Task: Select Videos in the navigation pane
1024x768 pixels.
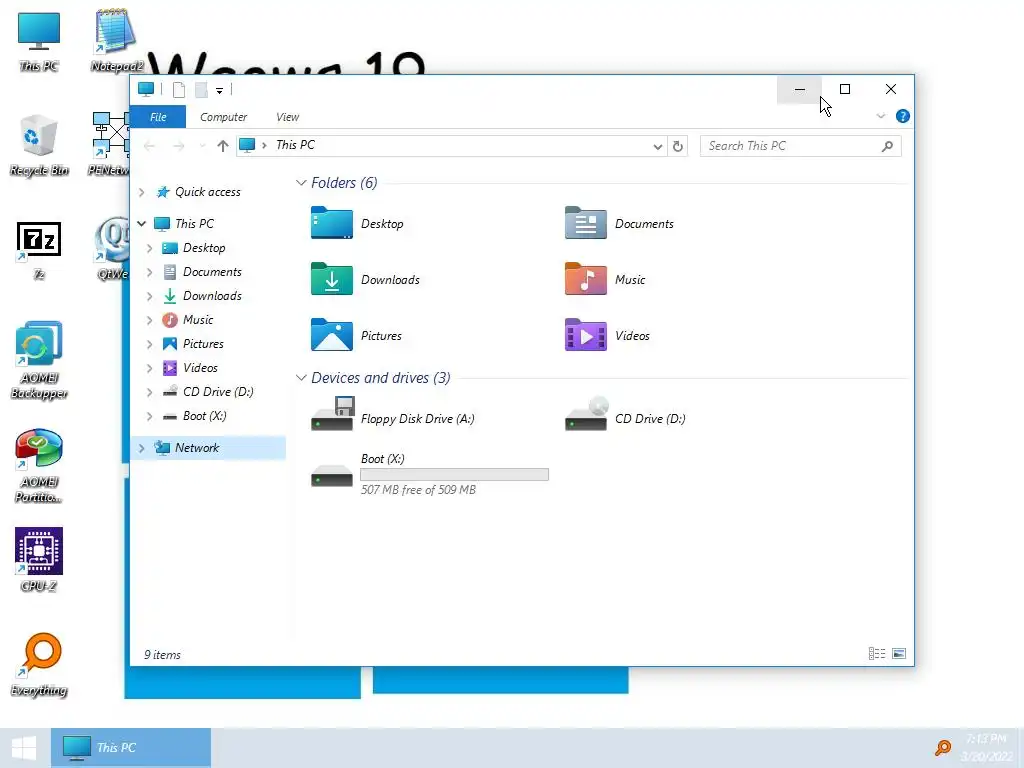Action: (200, 368)
